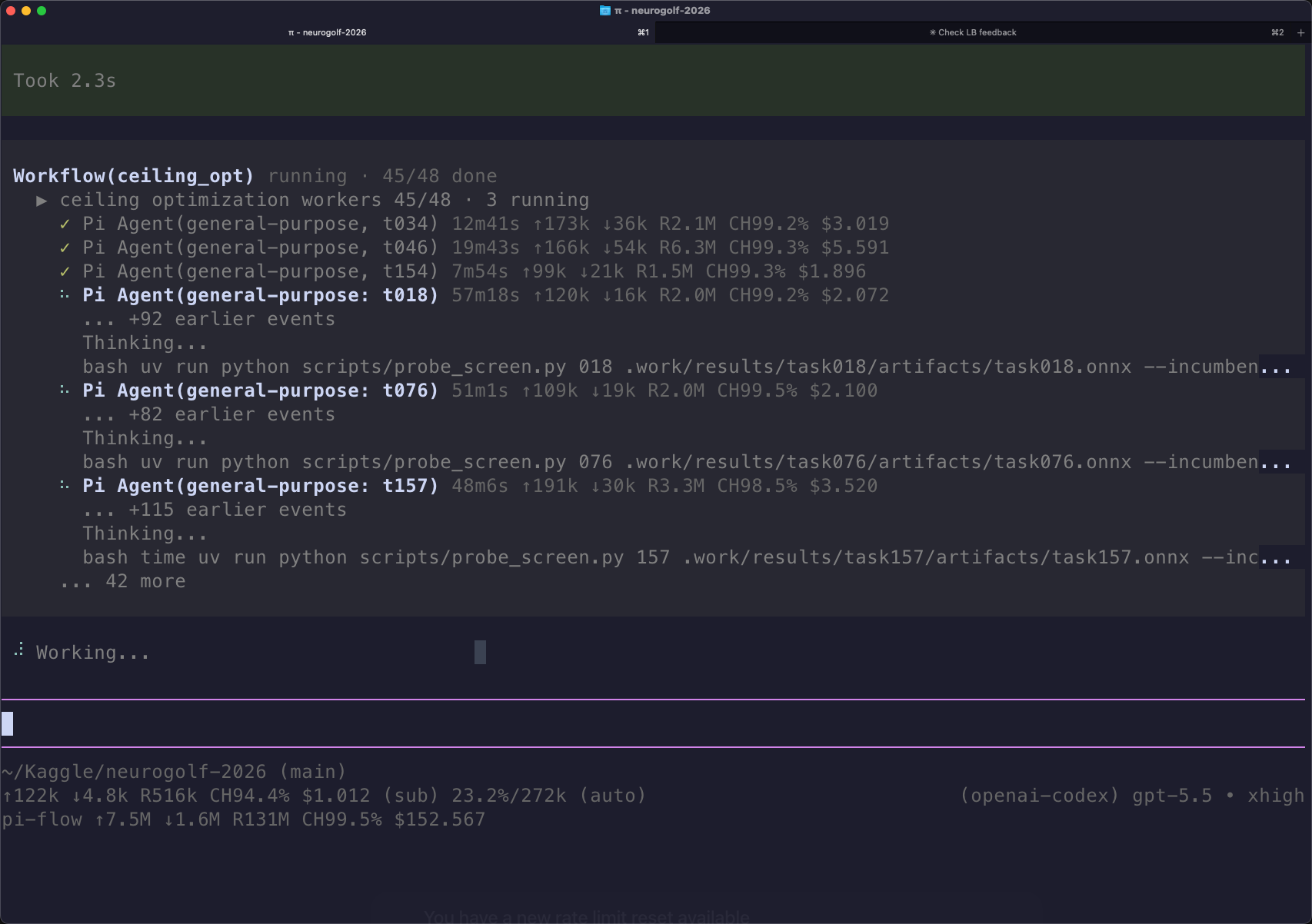Click the ⌘2 shortcut label on tab
Viewport: 1312px width, 924px height.
point(1277,32)
